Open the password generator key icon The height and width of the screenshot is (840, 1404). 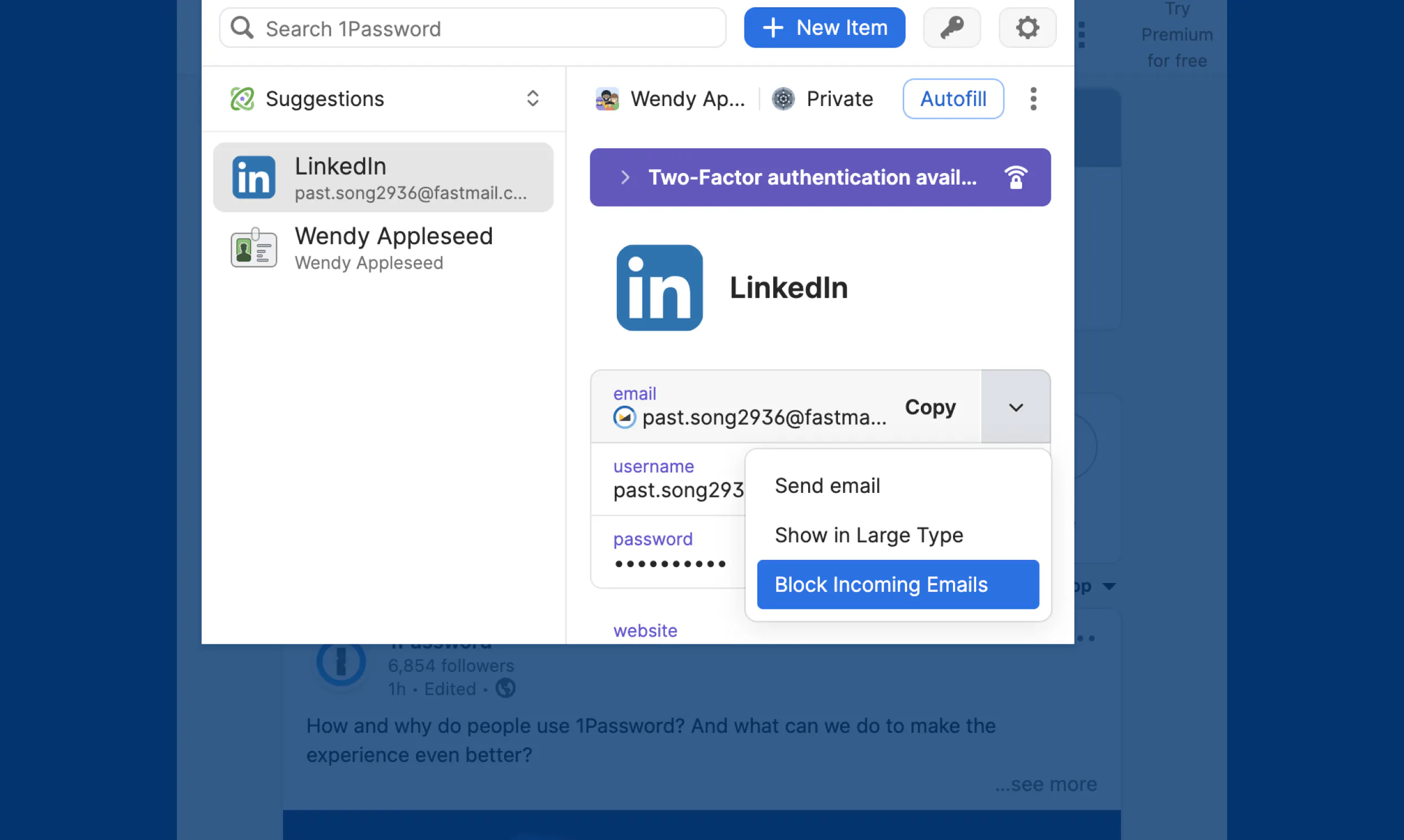(952, 27)
